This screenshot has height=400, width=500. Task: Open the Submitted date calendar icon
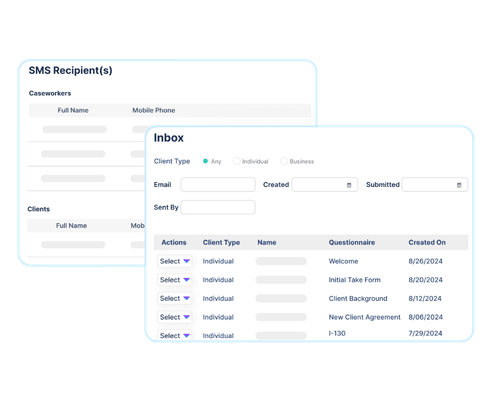tap(459, 185)
